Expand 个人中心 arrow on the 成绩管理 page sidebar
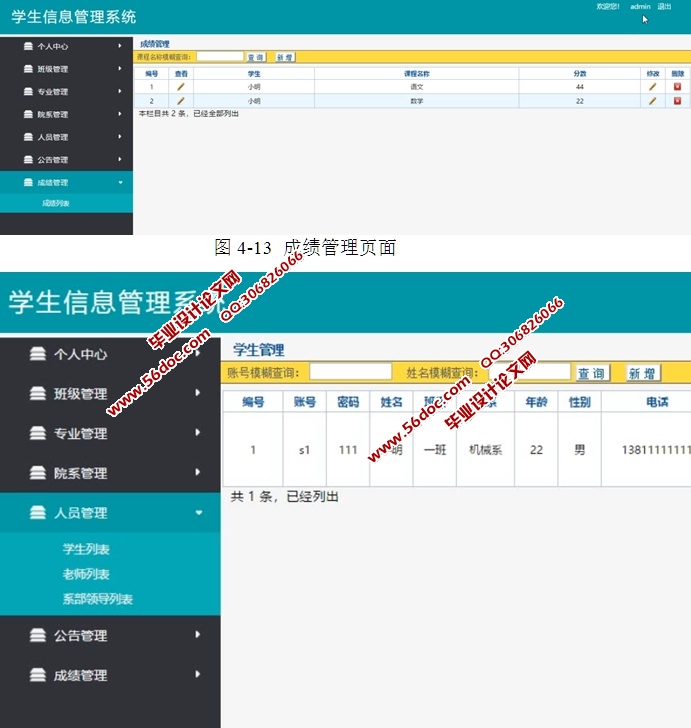The width and height of the screenshot is (691, 728). pyautogui.click(x=120, y=46)
